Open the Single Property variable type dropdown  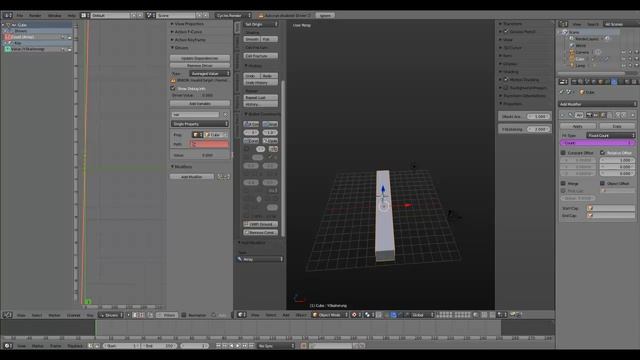(200, 124)
